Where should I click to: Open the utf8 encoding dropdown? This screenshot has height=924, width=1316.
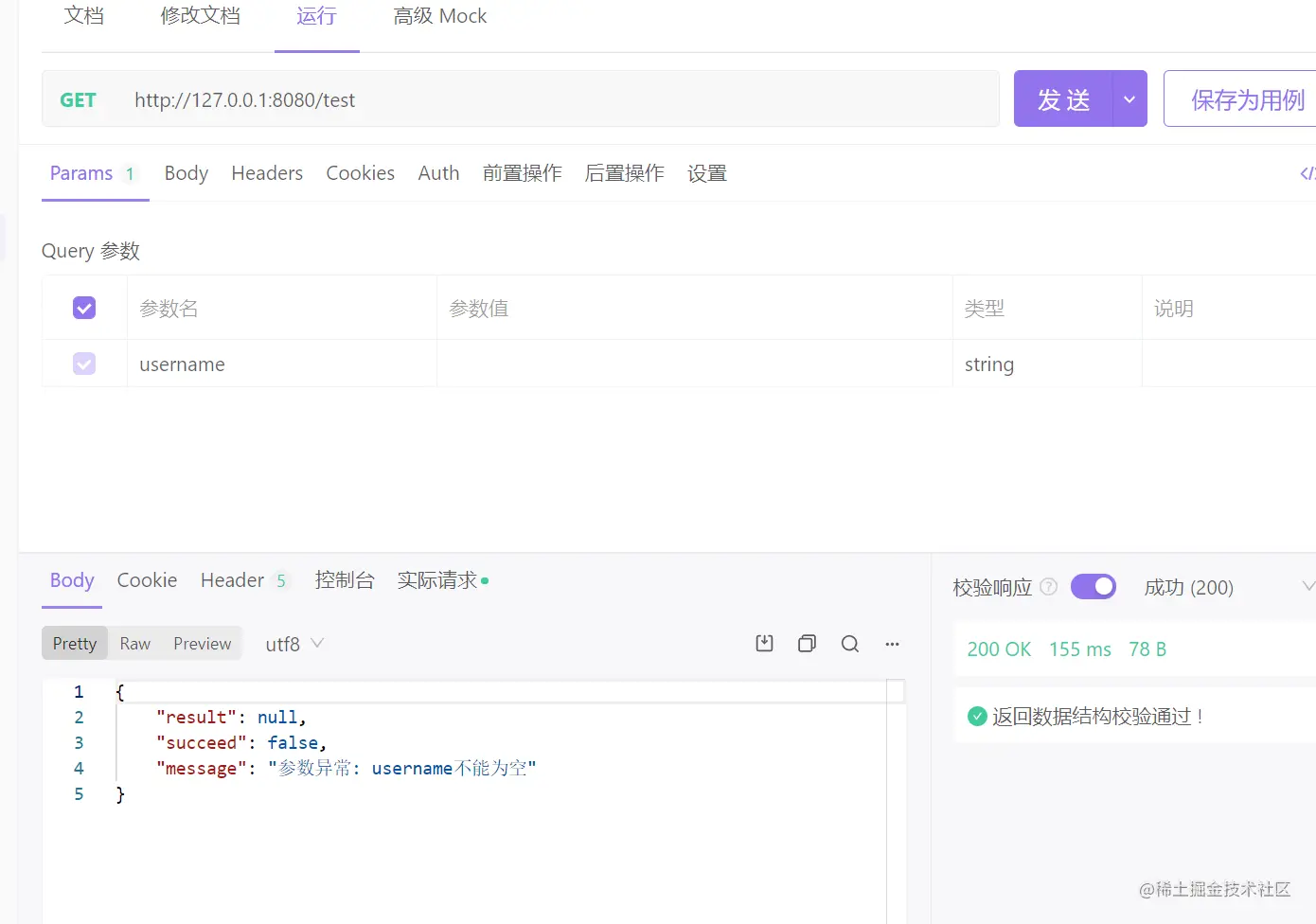click(294, 644)
